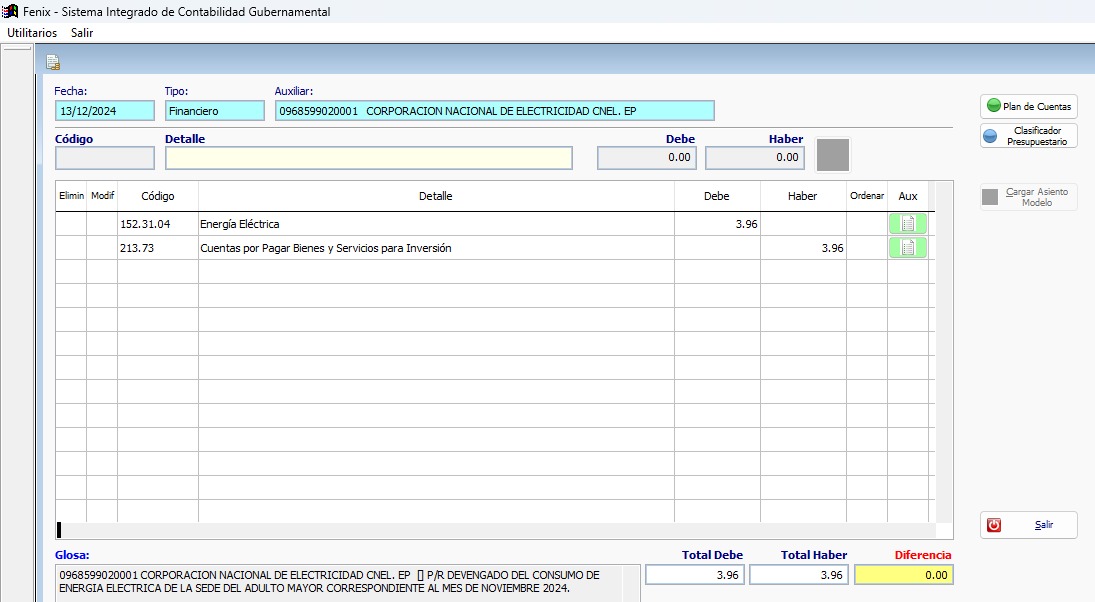Click the gray Cargar Asiento Modelo button
Viewport: 1095px width, 602px height.
[x=1028, y=197]
